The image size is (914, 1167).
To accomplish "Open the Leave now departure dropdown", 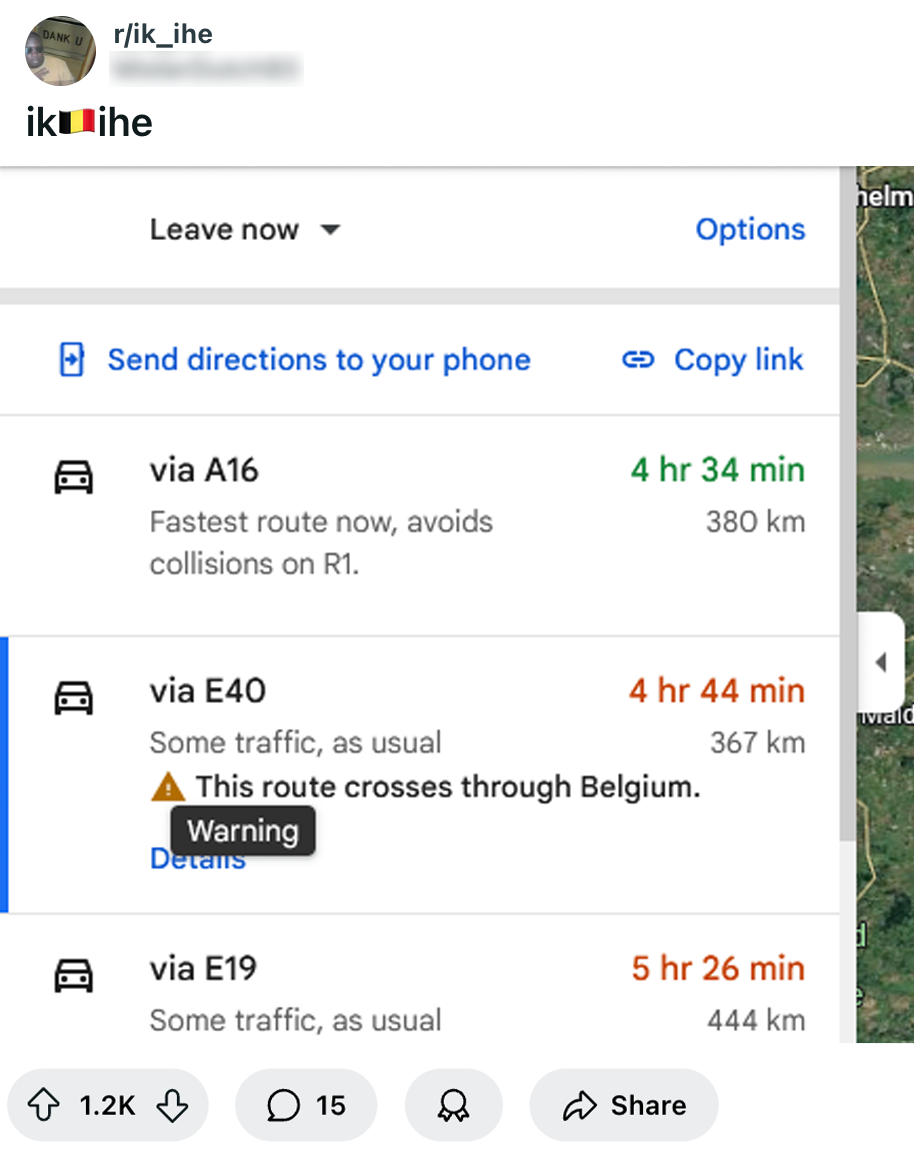I will [x=246, y=229].
